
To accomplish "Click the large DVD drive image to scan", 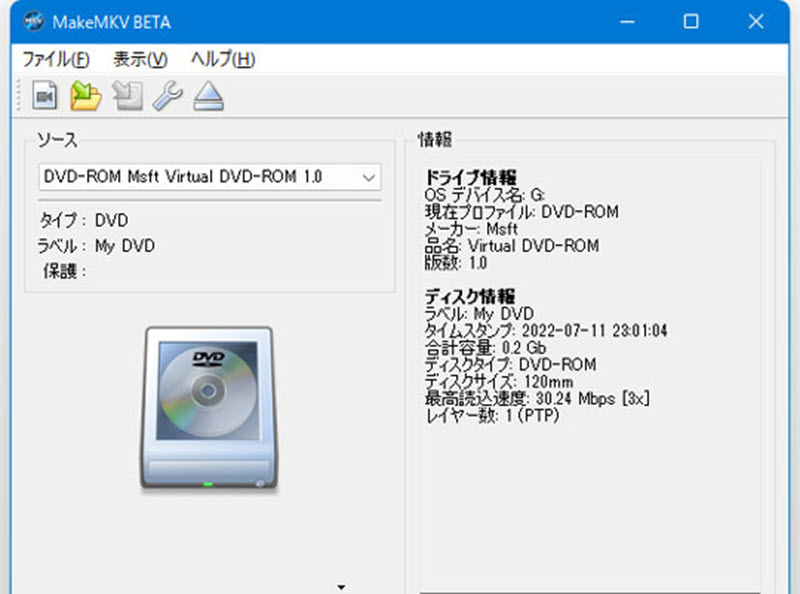I will pyautogui.click(x=205, y=407).
